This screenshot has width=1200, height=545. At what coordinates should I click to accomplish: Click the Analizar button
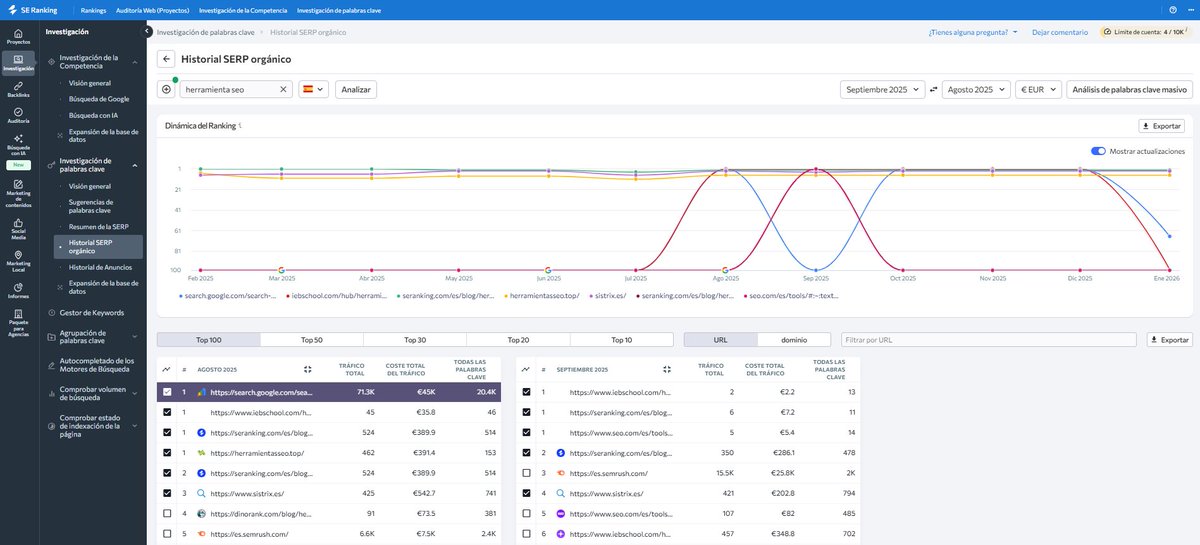click(356, 89)
